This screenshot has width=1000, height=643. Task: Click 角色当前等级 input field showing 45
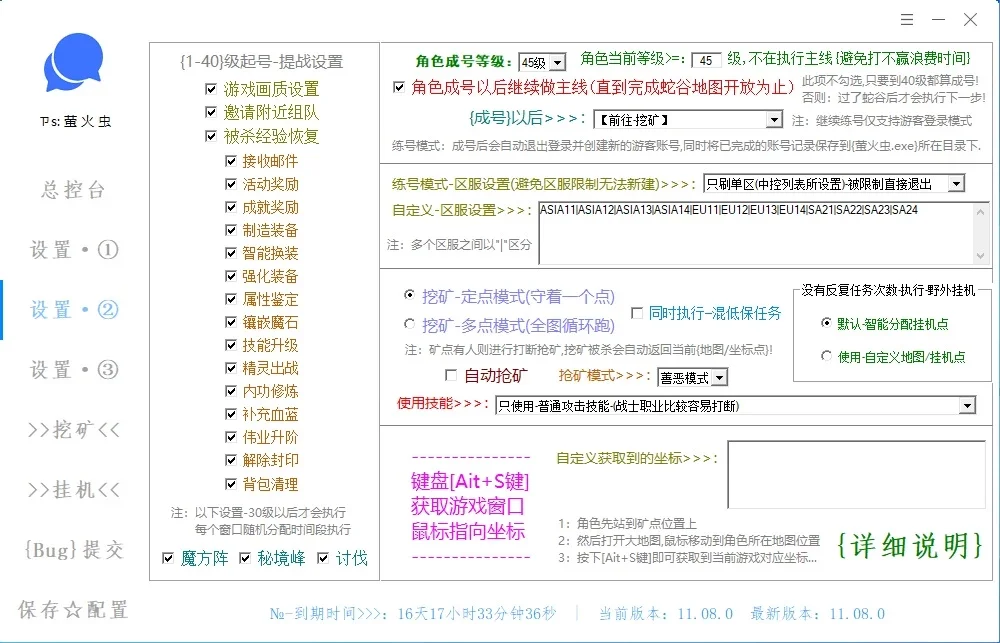point(706,61)
